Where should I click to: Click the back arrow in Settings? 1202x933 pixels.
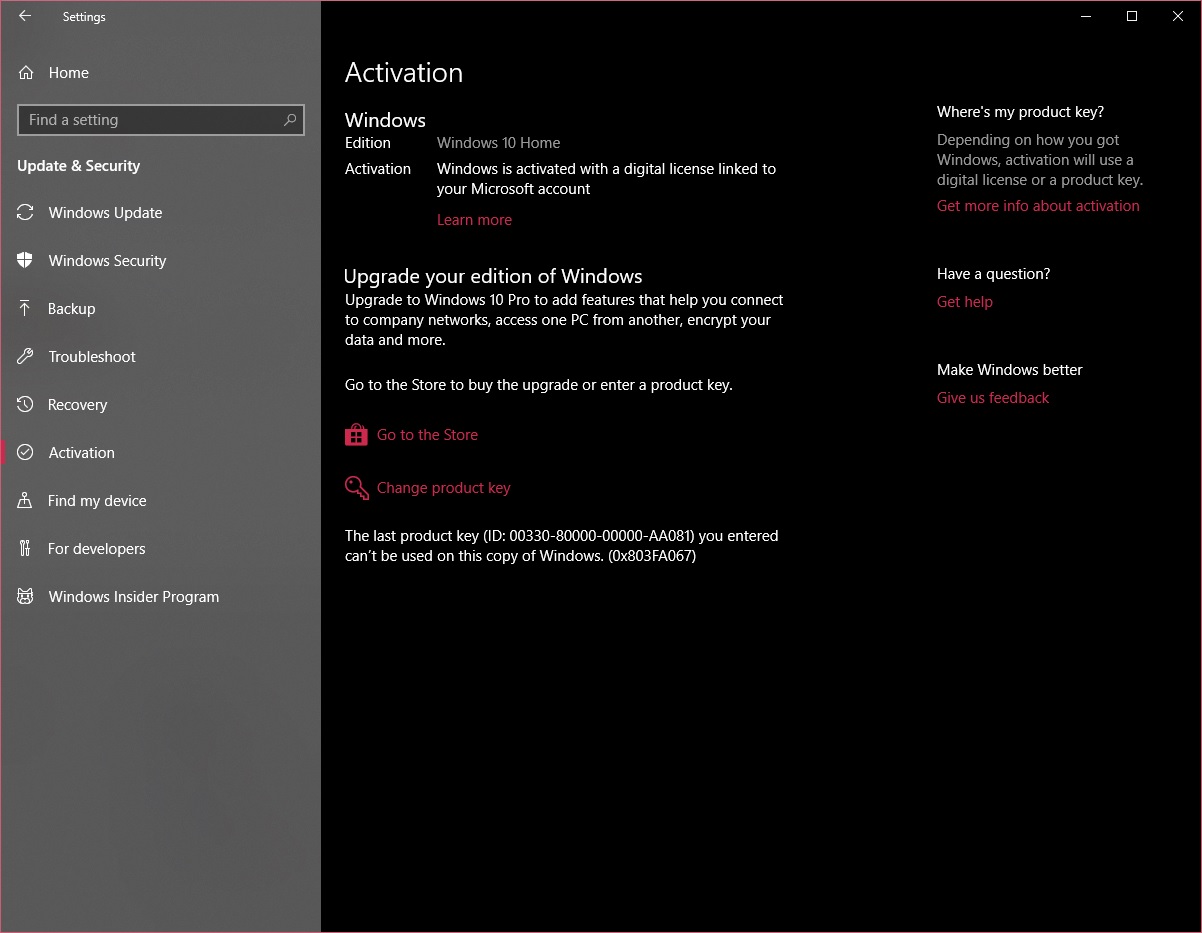point(25,16)
